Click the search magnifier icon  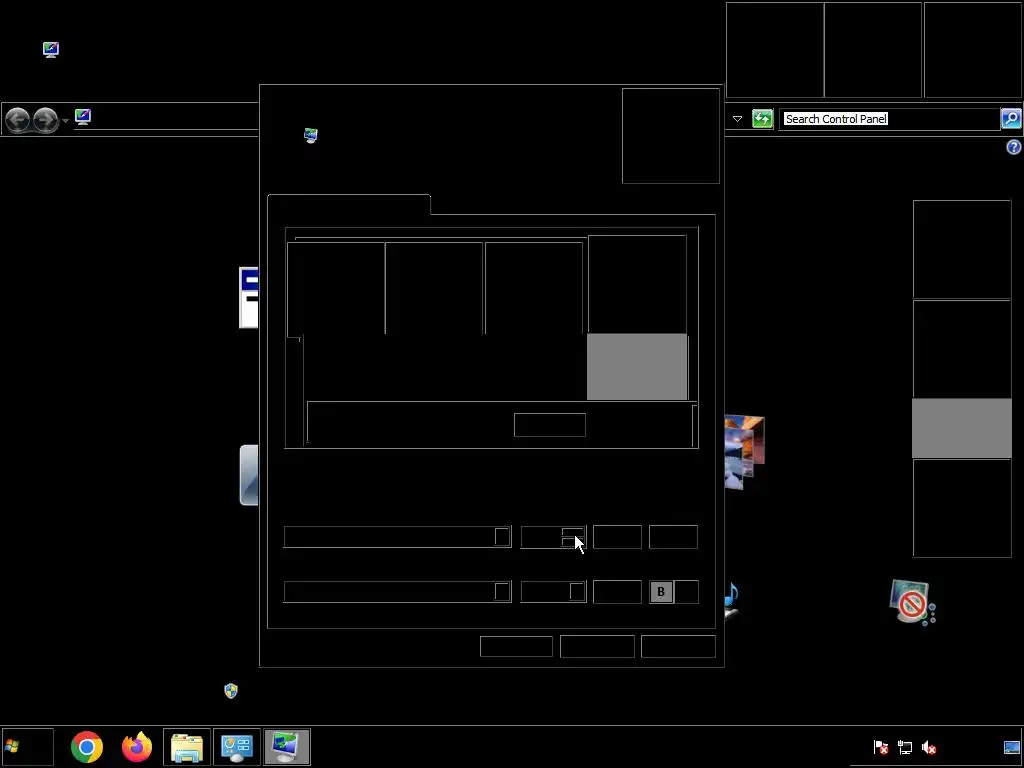(x=1011, y=119)
